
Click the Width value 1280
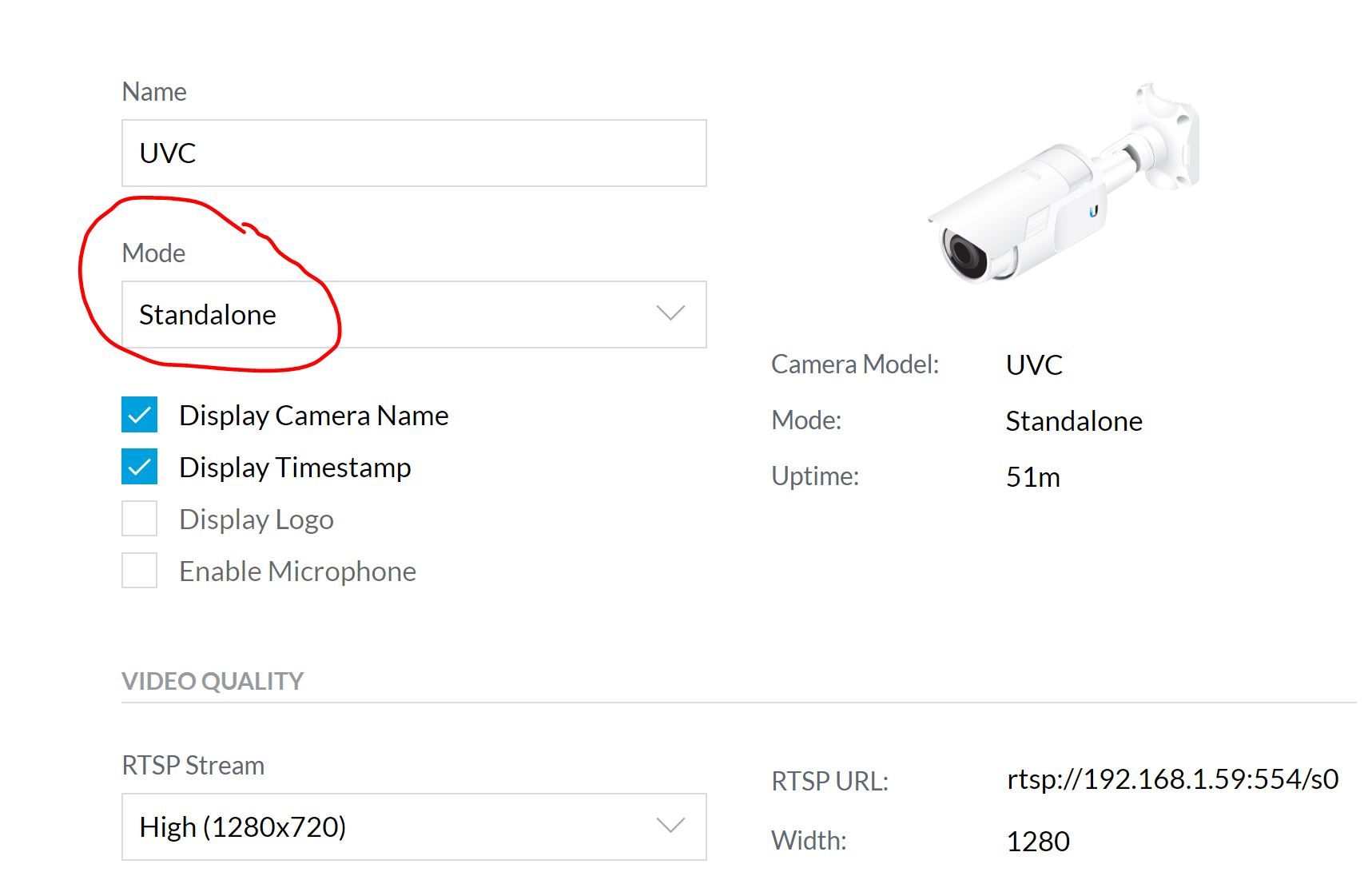pos(1037,842)
